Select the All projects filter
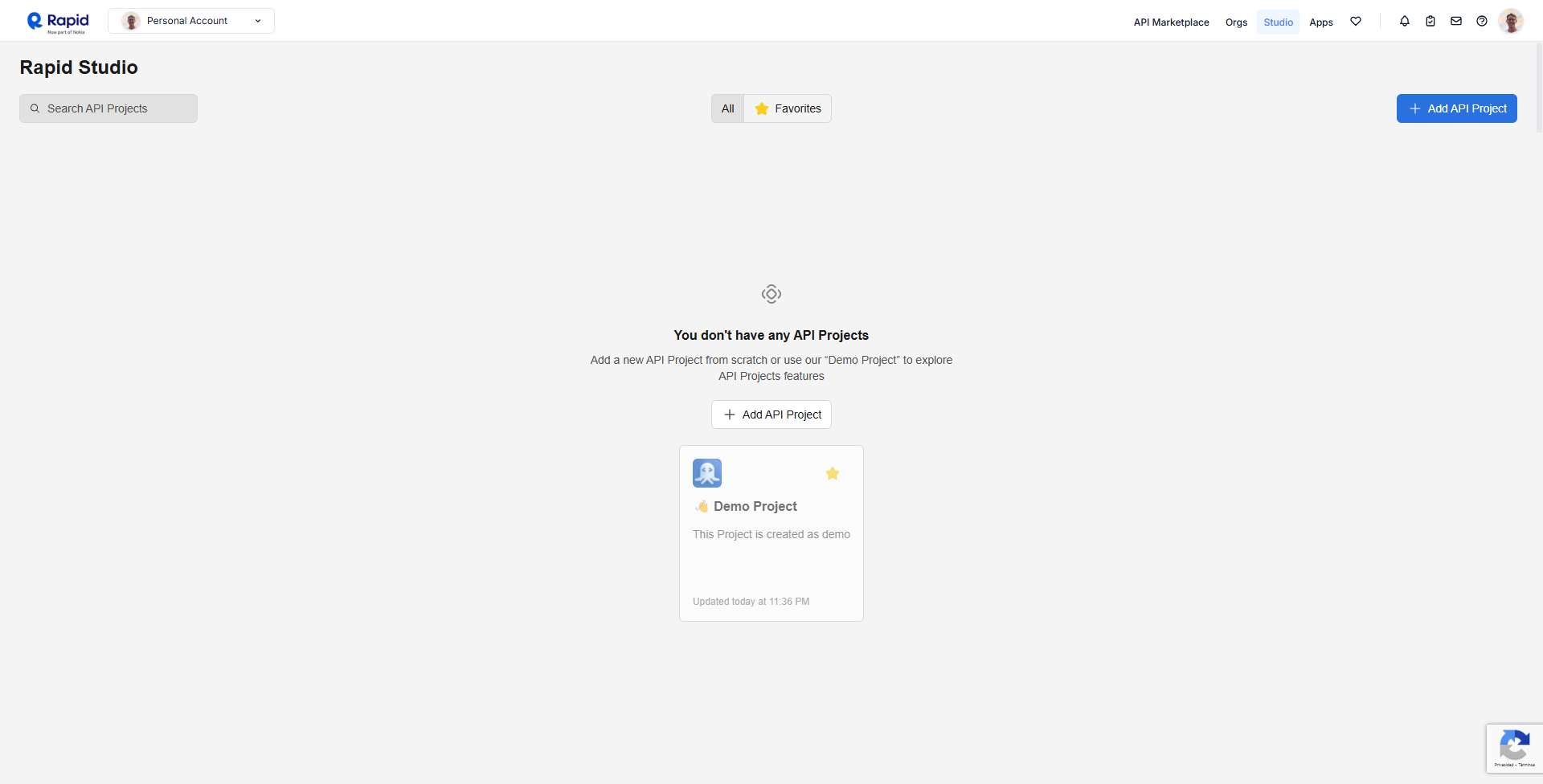Screen dimensions: 1543x784 (727, 108)
